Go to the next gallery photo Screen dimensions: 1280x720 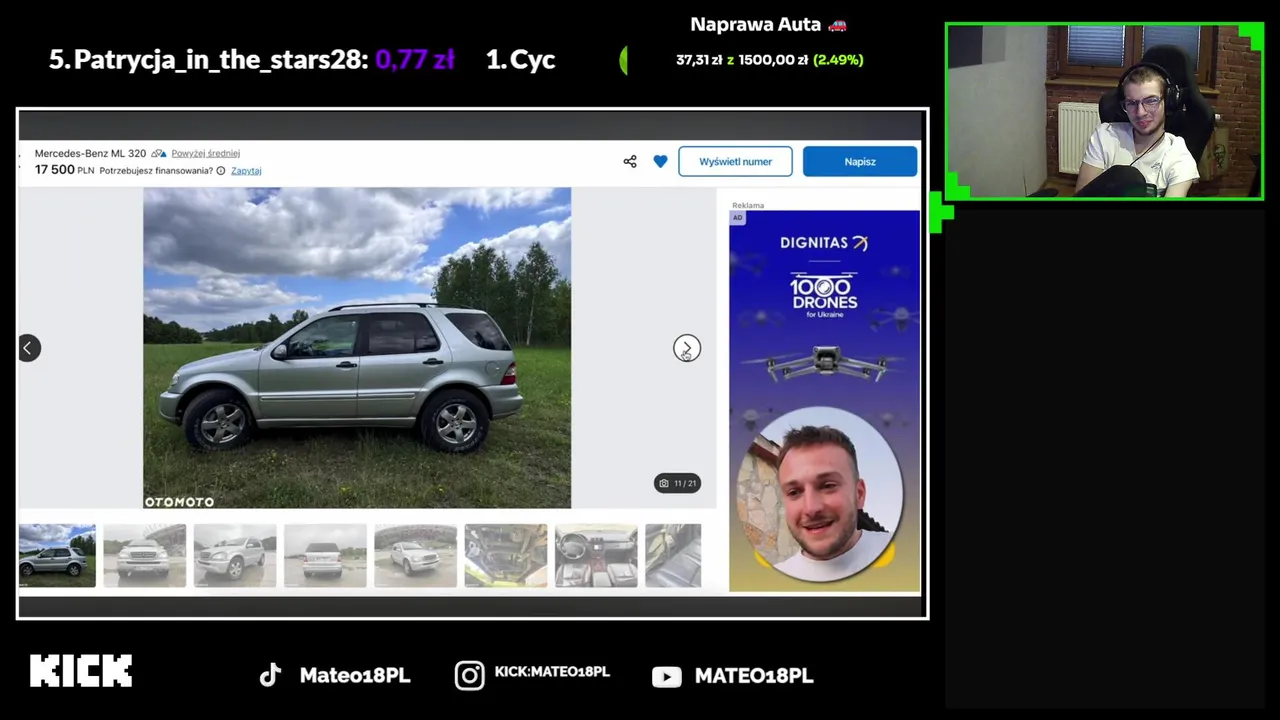(687, 348)
